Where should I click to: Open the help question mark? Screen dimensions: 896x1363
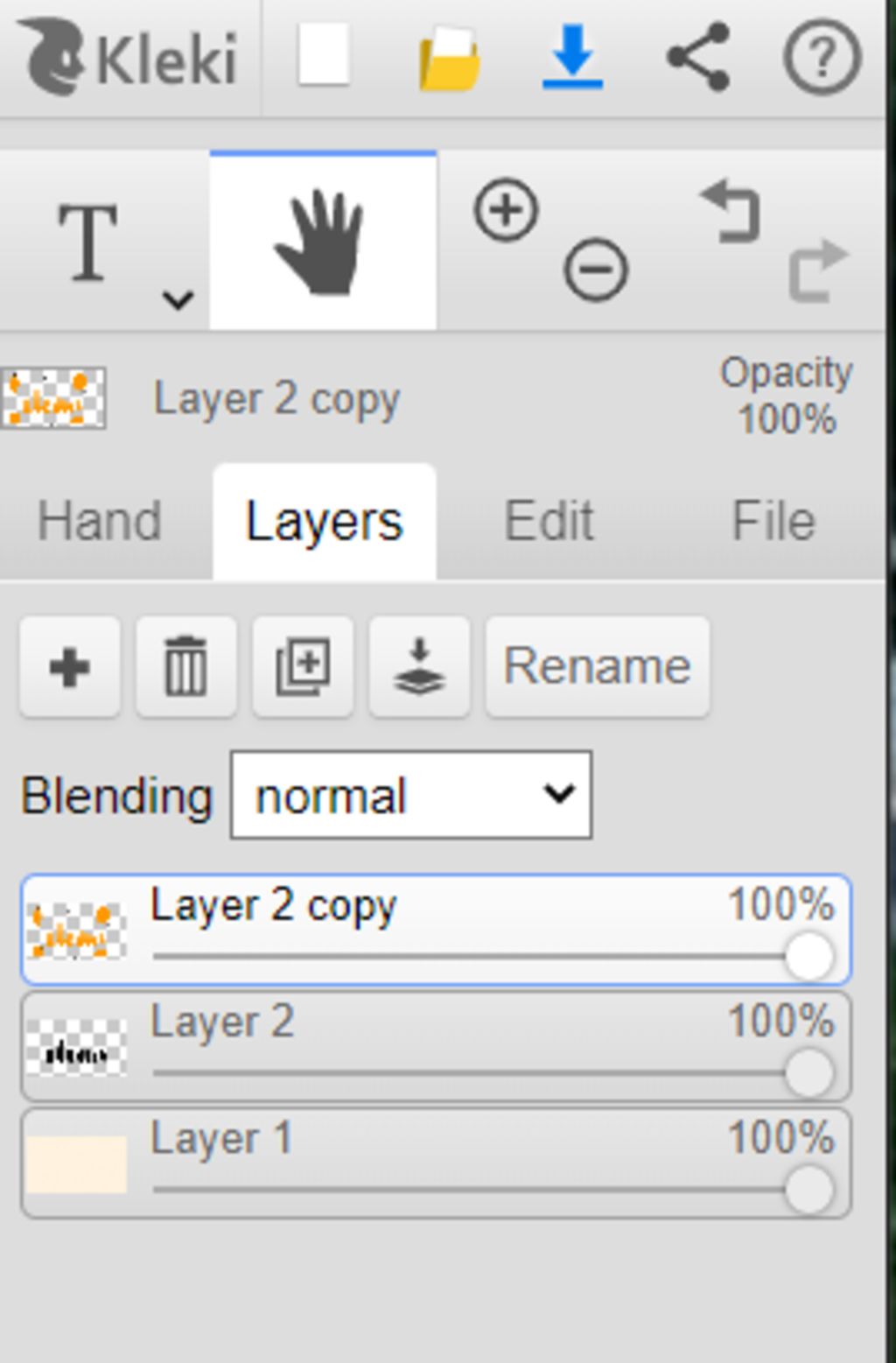[821, 58]
